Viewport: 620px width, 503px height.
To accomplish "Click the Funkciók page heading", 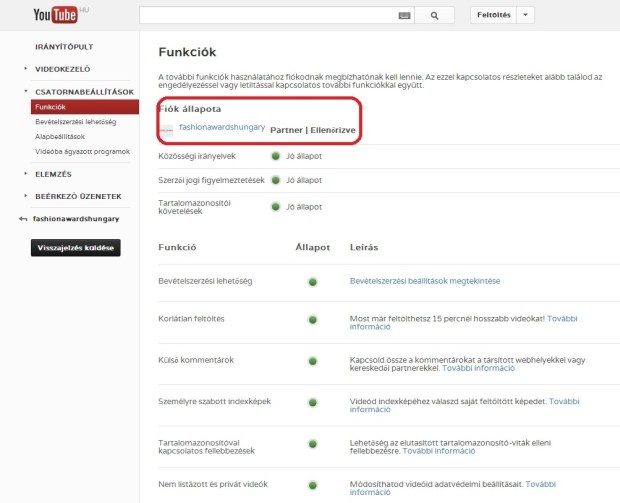I will (187, 52).
